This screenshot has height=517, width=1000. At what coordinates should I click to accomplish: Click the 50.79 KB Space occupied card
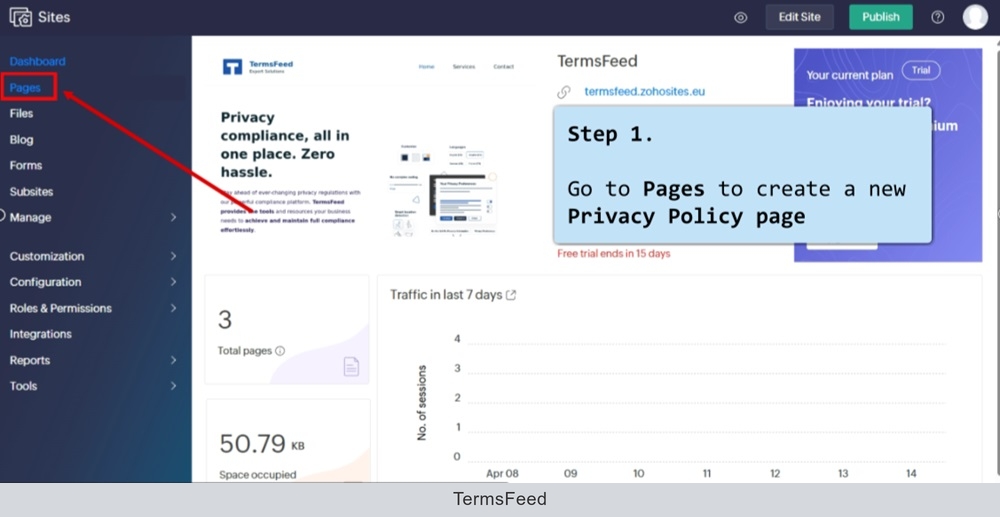point(287,441)
